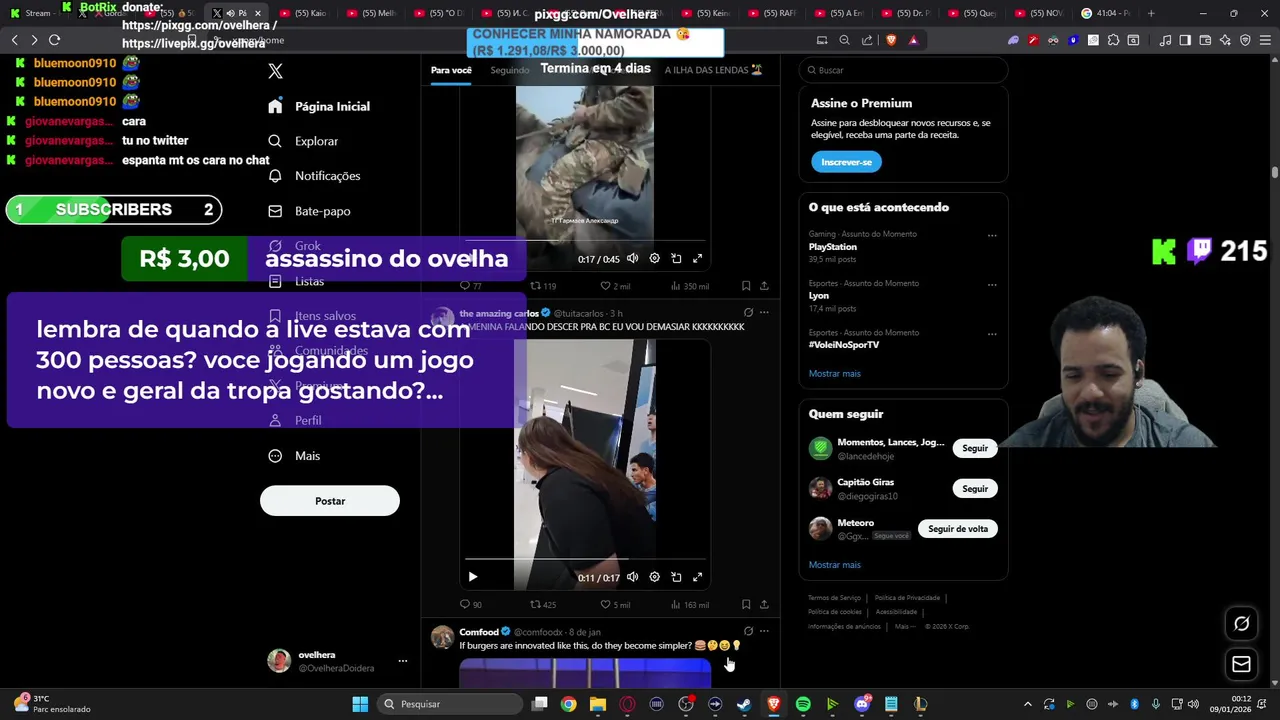Click the Postar button
Image resolution: width=1280 pixels, height=720 pixels.
tap(330, 501)
